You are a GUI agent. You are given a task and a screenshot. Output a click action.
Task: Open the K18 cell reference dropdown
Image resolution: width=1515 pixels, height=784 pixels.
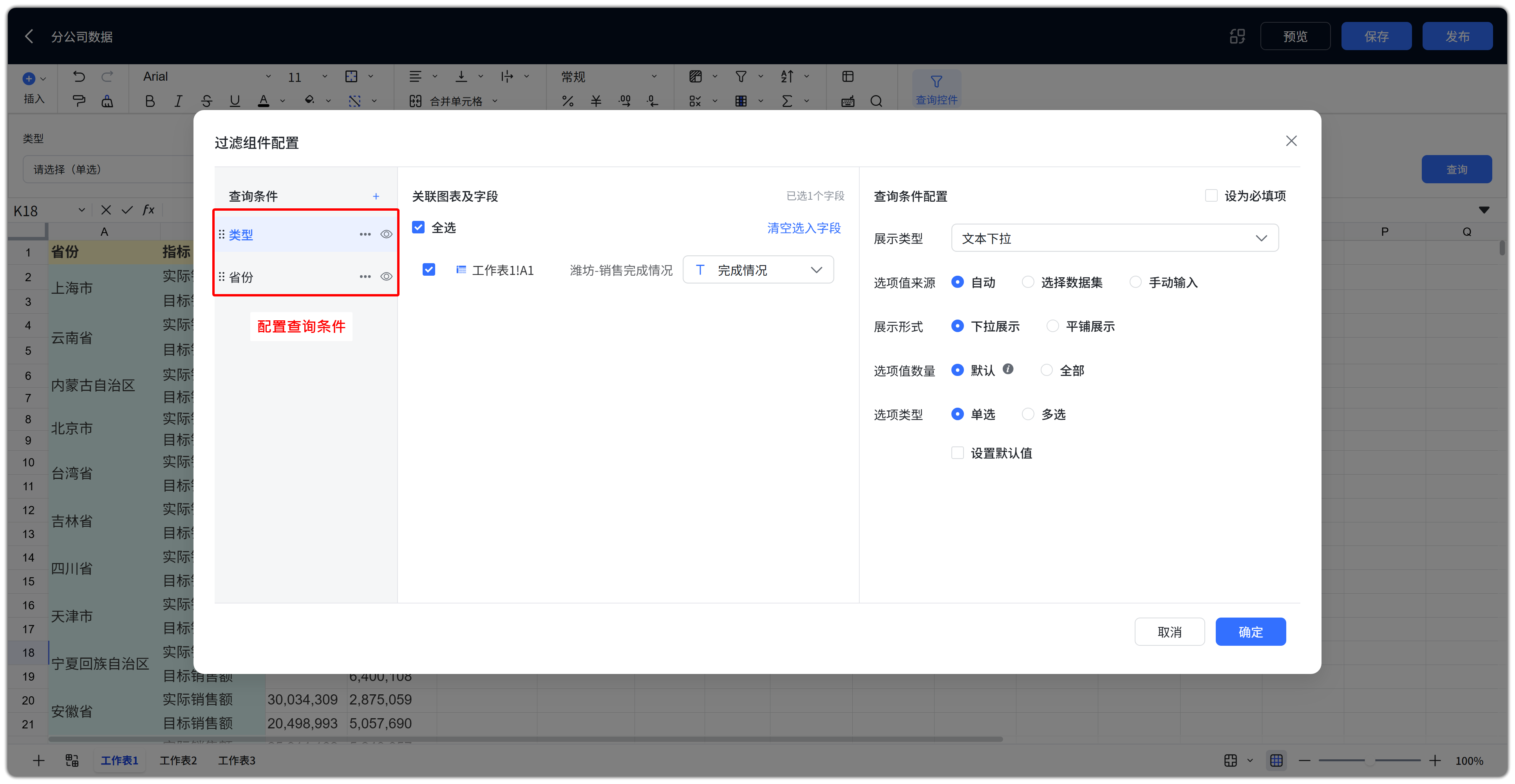click(81, 210)
